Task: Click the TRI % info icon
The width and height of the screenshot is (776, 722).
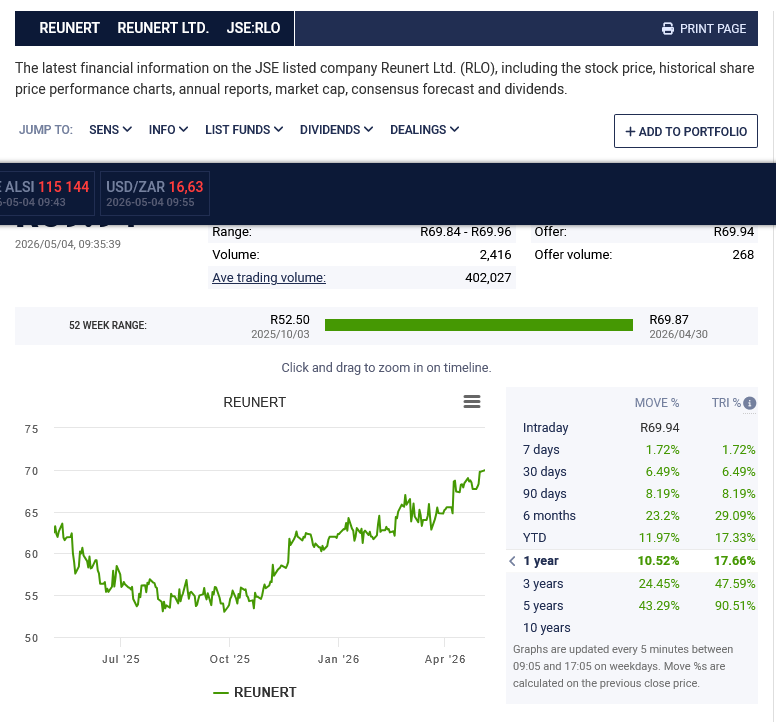Action: pos(749,403)
